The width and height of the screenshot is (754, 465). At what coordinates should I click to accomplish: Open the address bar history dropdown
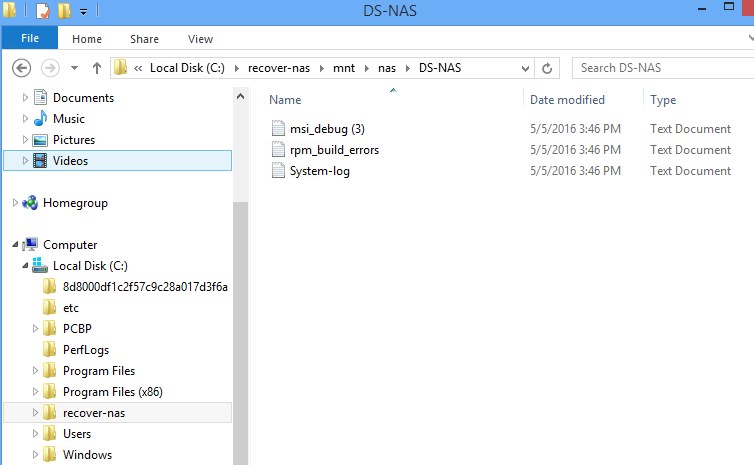(x=525, y=68)
